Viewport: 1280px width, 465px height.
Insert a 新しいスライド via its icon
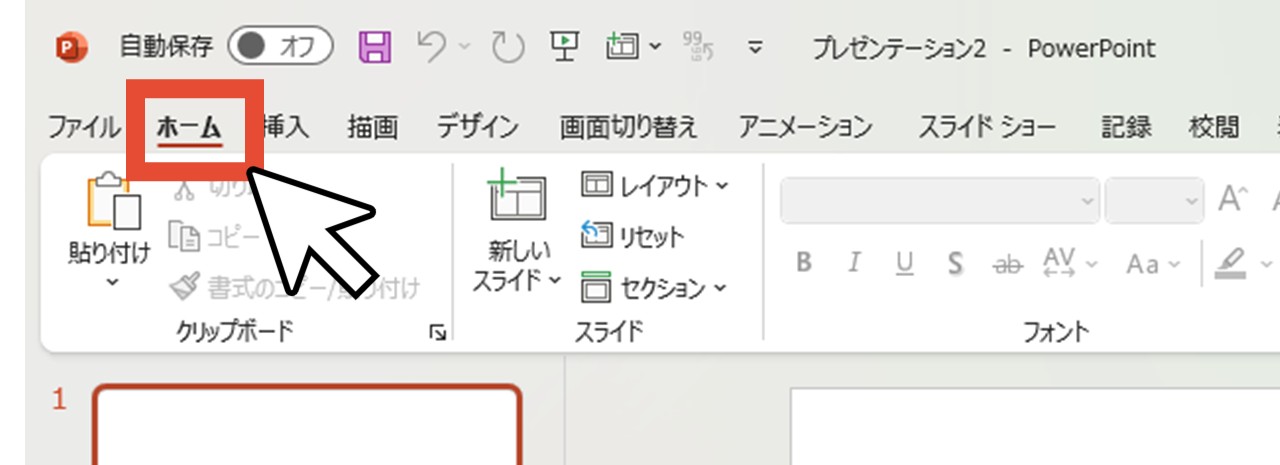[517, 195]
